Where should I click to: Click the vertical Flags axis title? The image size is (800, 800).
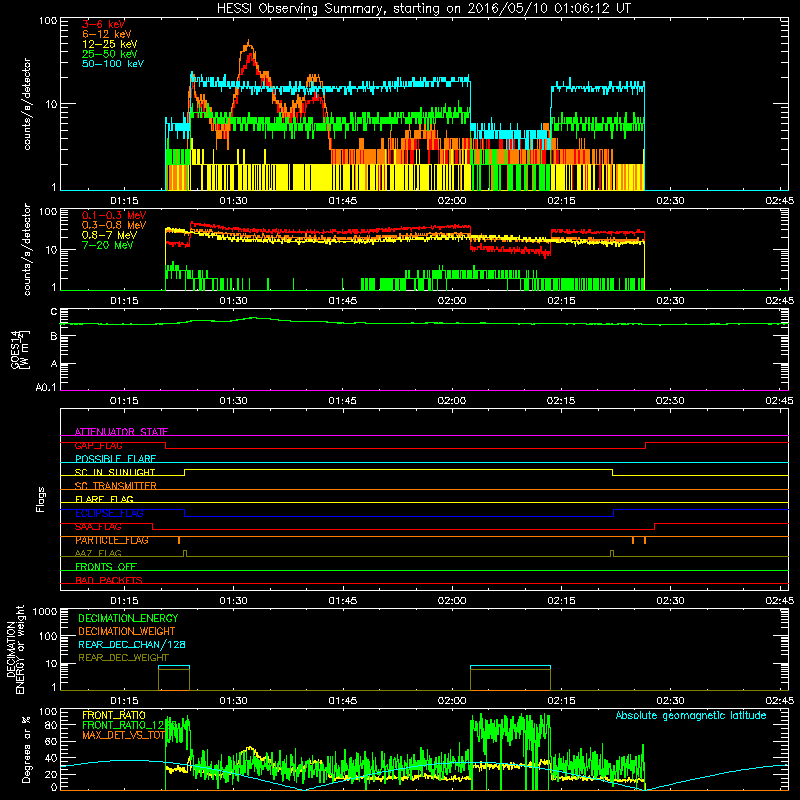pyautogui.click(x=41, y=499)
